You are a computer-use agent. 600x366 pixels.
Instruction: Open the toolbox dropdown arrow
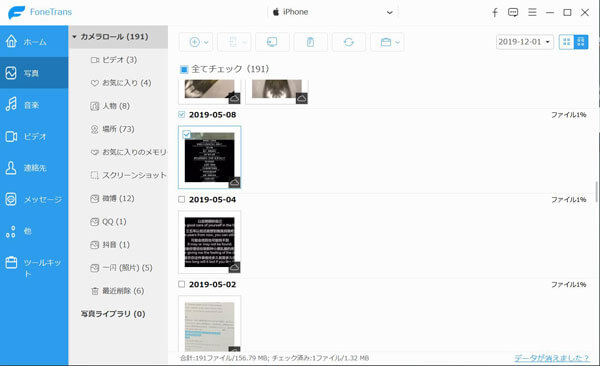pyautogui.click(x=398, y=42)
